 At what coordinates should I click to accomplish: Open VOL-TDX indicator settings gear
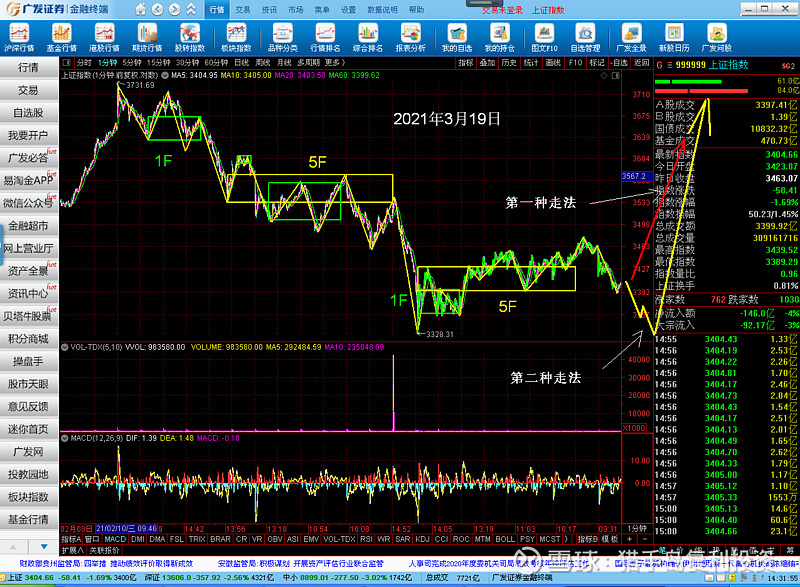coord(65,347)
